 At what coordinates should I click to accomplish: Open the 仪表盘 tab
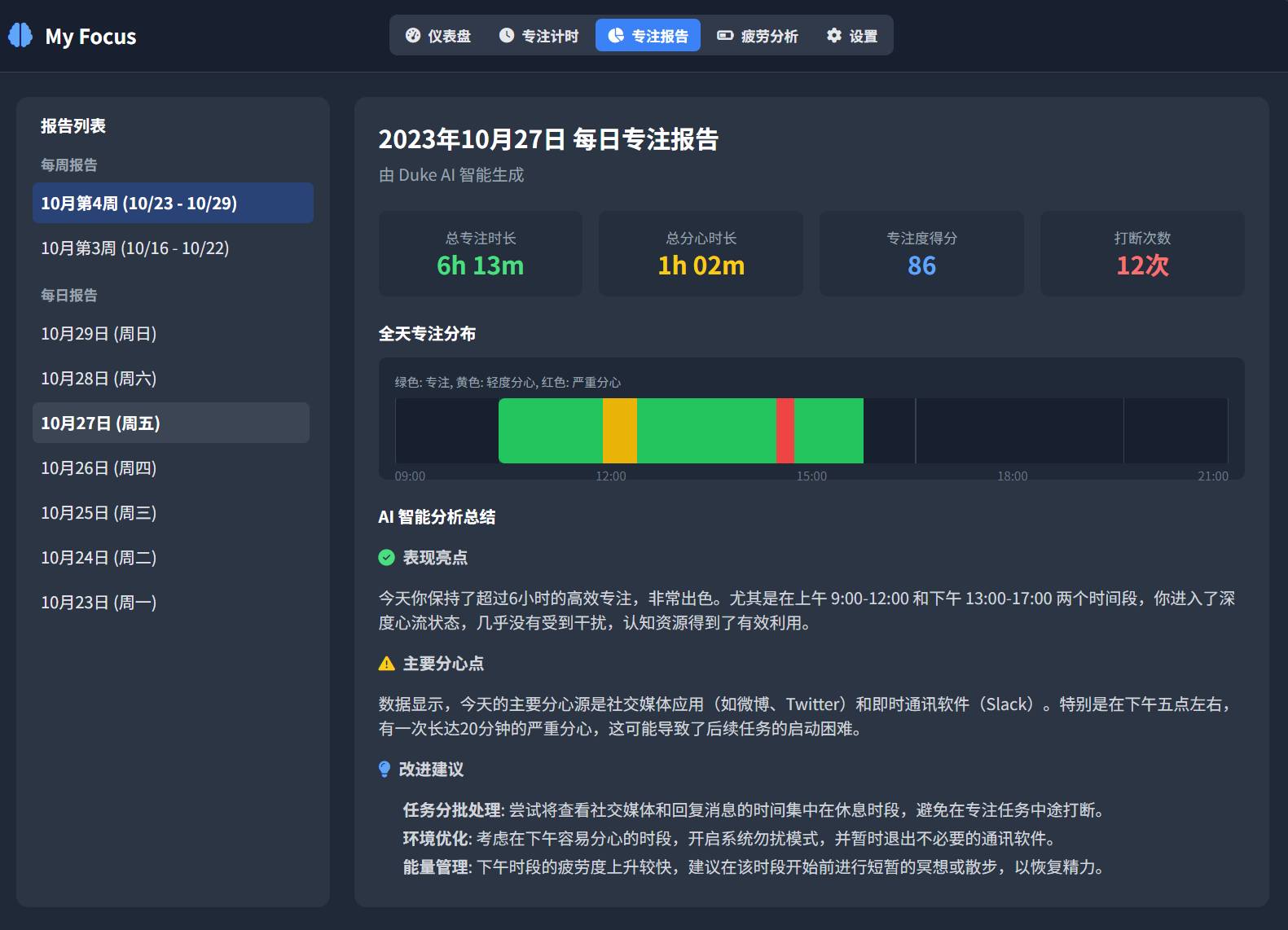tap(438, 35)
